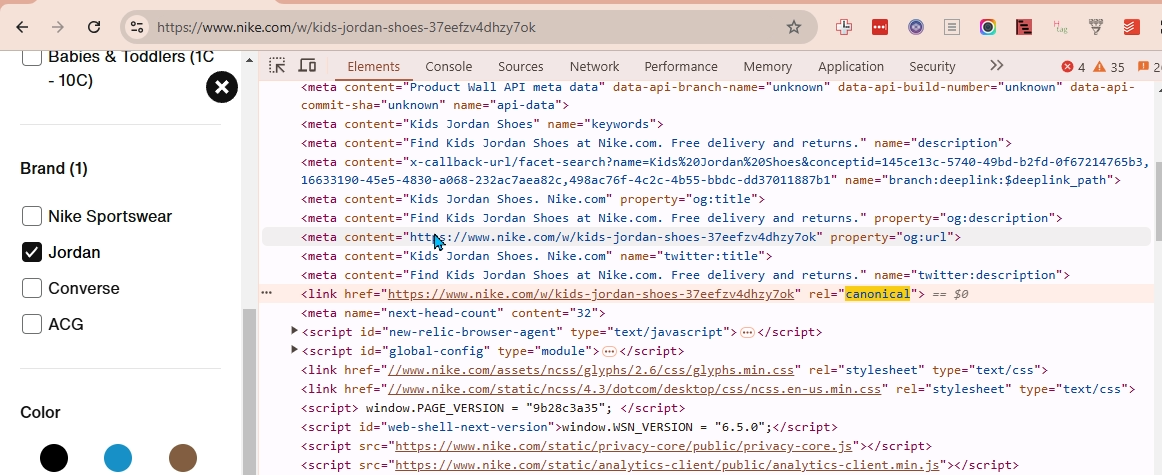Click the address bar URL field
The image size is (1162, 475).
(467, 27)
